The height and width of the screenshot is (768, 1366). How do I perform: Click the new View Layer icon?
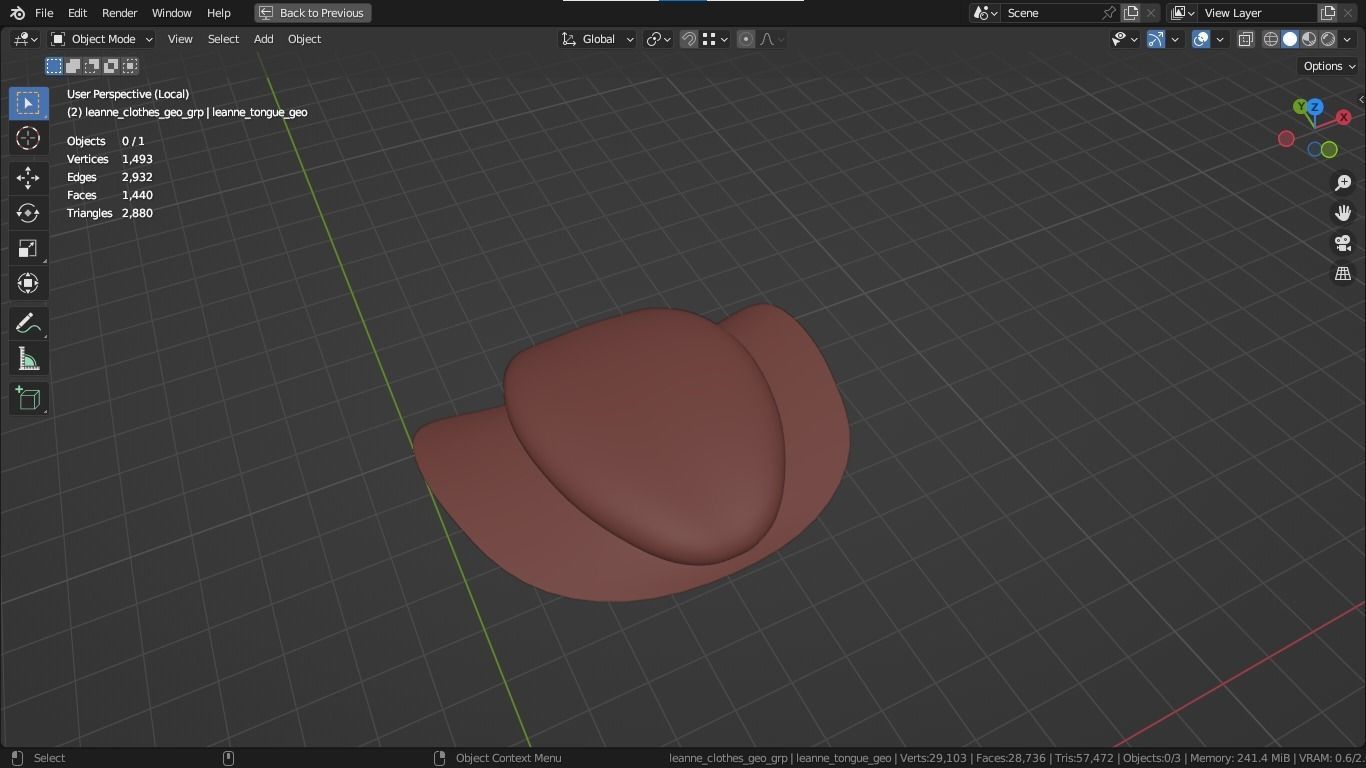pos(1328,13)
